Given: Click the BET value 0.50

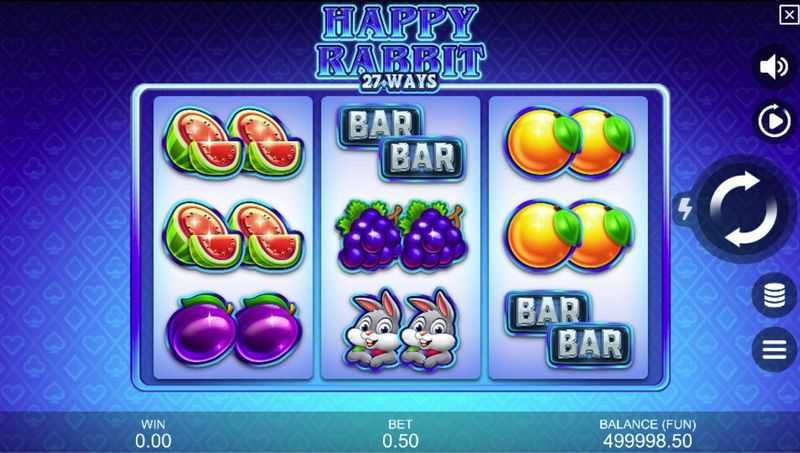Looking at the screenshot, I should 401,440.
